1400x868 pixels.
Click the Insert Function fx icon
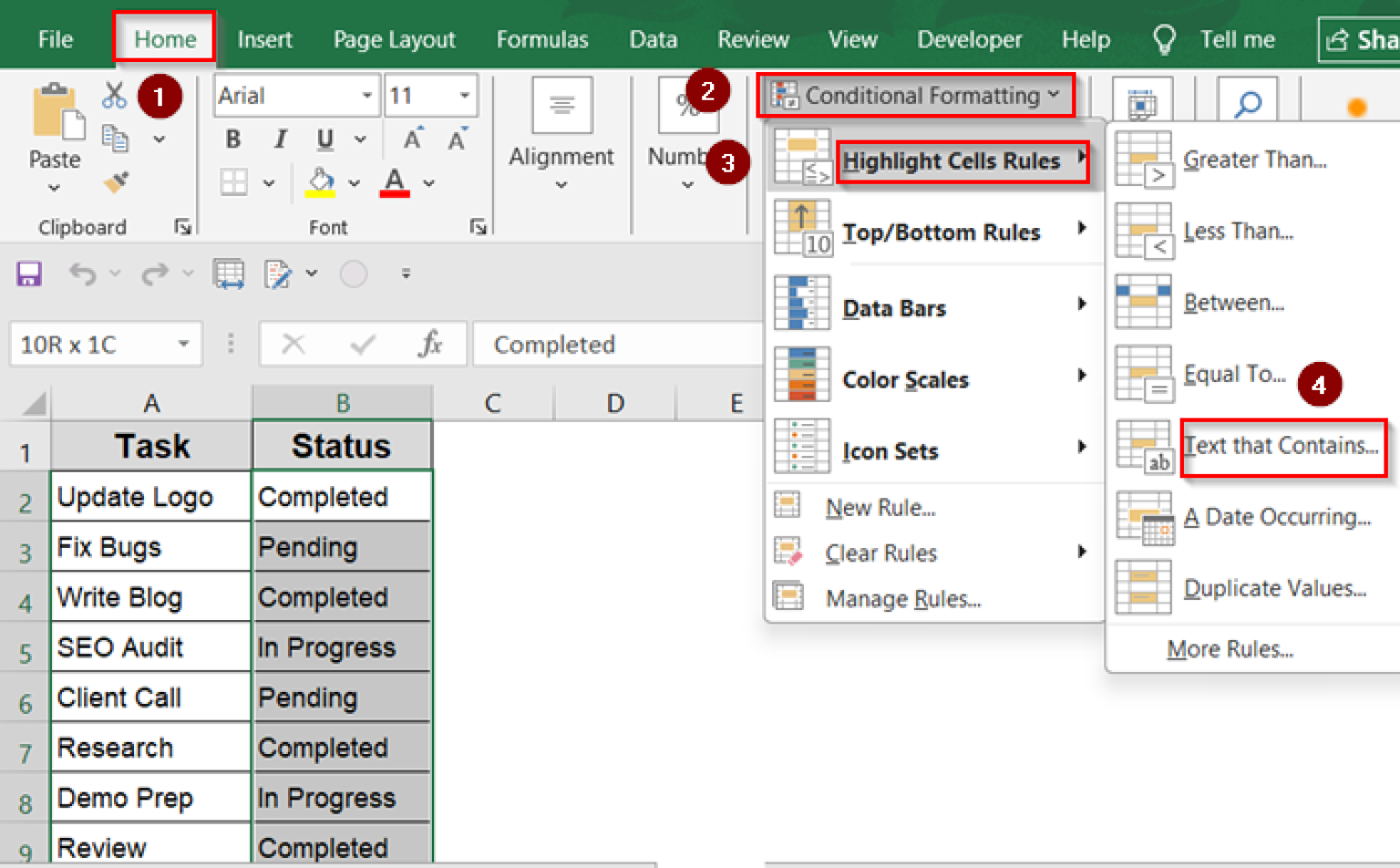click(430, 344)
